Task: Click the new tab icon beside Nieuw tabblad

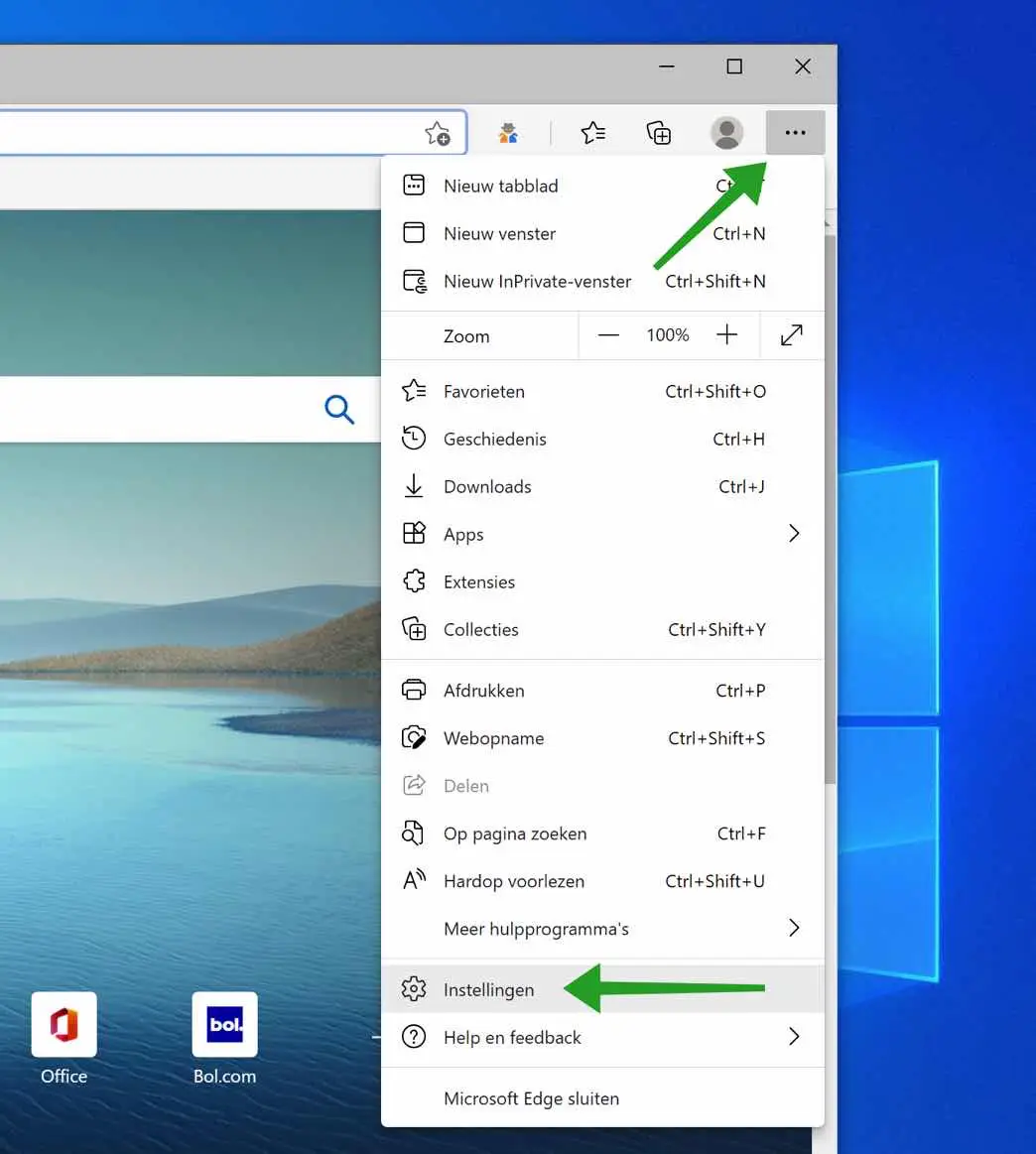Action: pyautogui.click(x=414, y=185)
